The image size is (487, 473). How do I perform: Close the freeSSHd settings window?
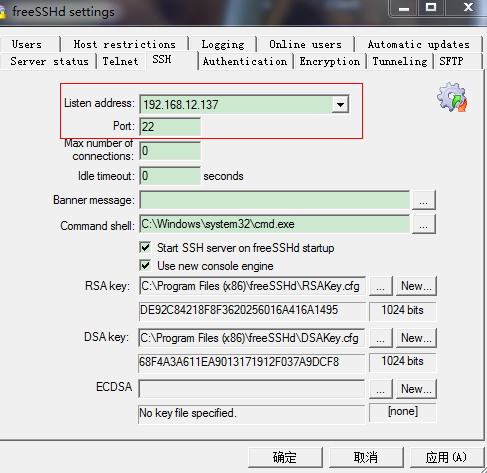click(x=468, y=7)
